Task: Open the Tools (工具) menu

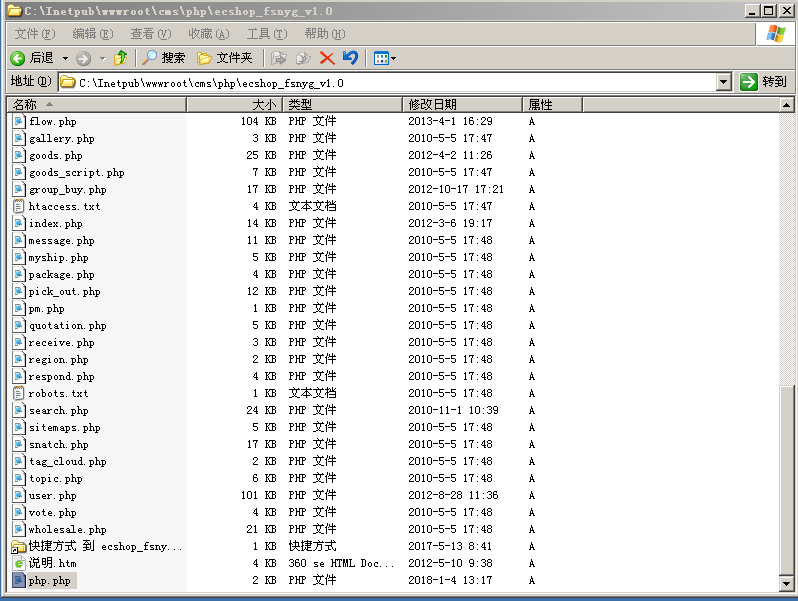Action: [x=267, y=34]
